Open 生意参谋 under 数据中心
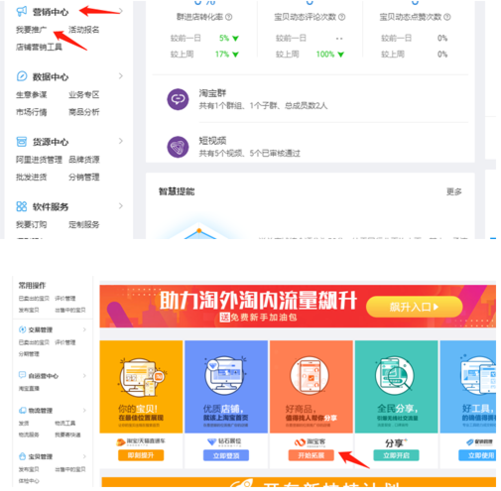The width and height of the screenshot is (501, 491). click(31, 95)
